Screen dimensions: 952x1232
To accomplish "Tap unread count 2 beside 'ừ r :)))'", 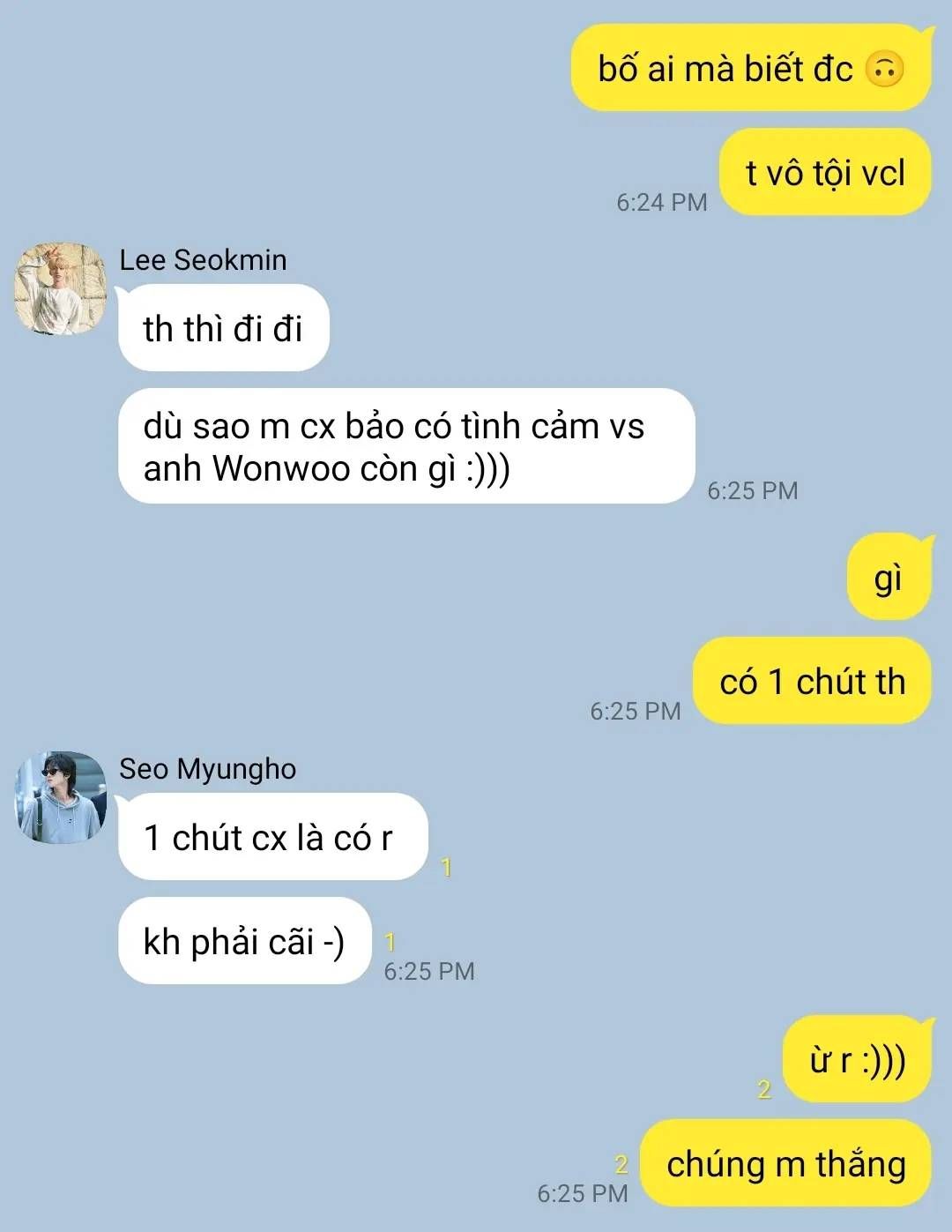I will [x=764, y=1090].
